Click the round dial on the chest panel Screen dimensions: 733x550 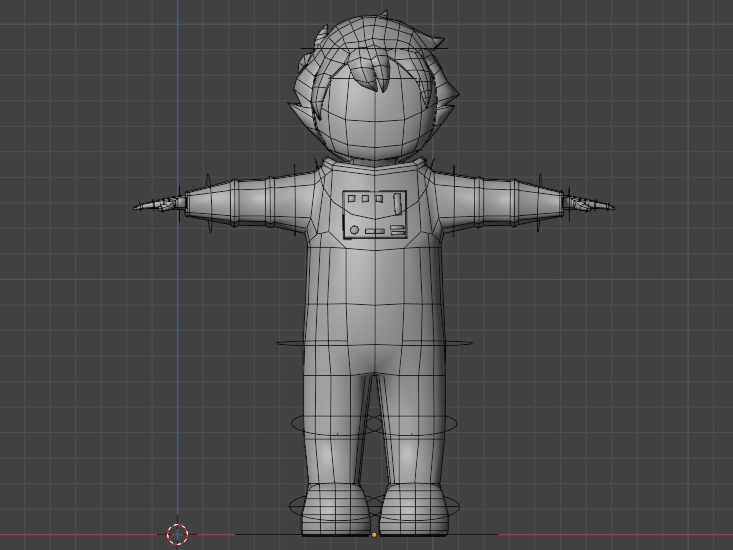coord(354,230)
